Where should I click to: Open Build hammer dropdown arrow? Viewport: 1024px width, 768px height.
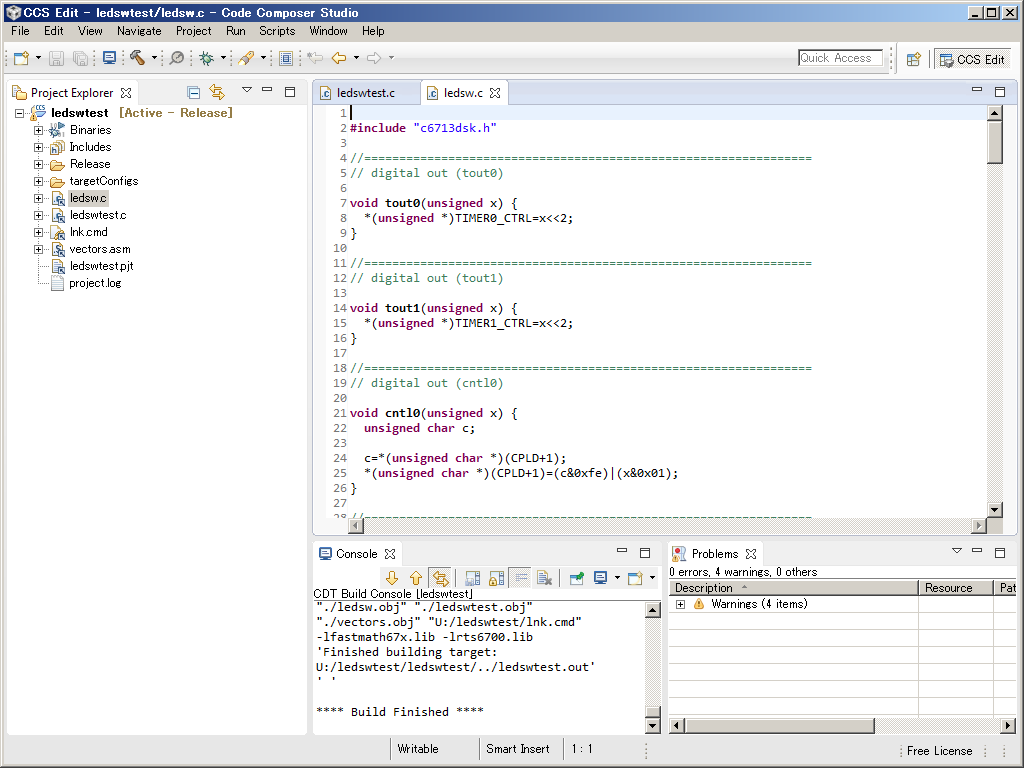154,58
